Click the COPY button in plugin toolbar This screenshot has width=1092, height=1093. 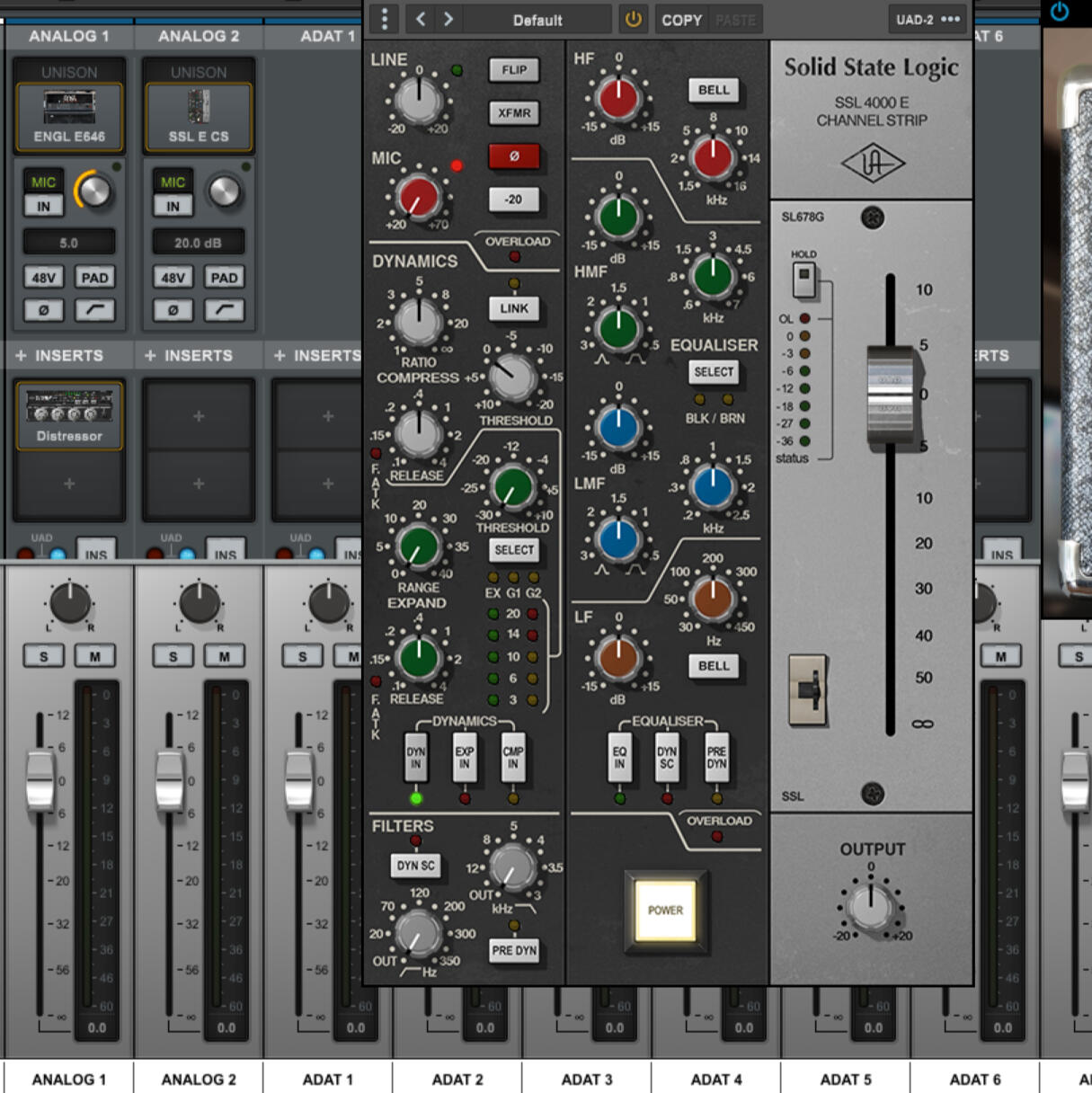681,20
